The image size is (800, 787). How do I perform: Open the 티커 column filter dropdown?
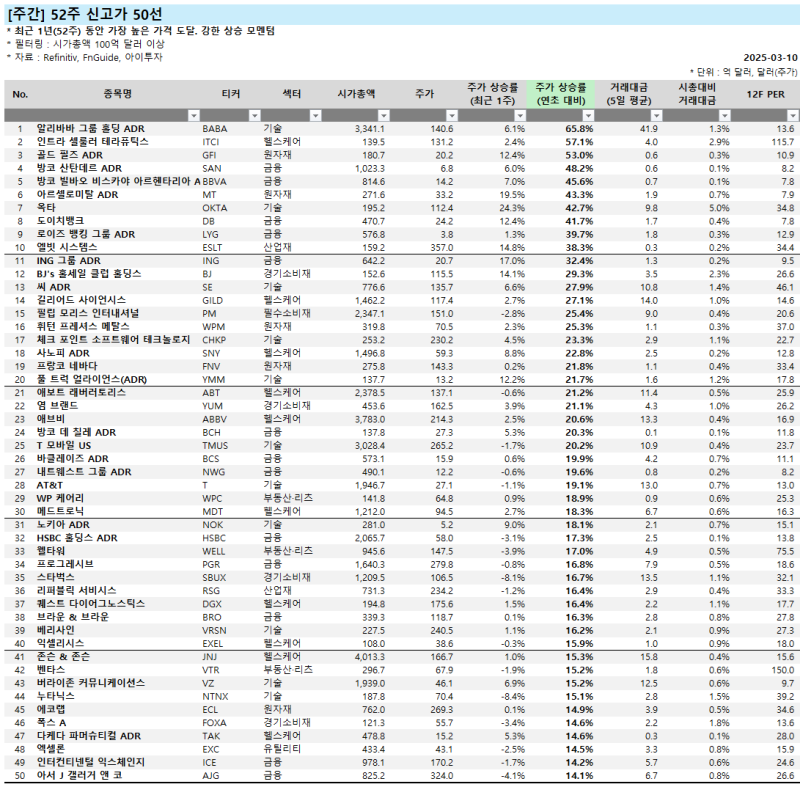point(255,115)
